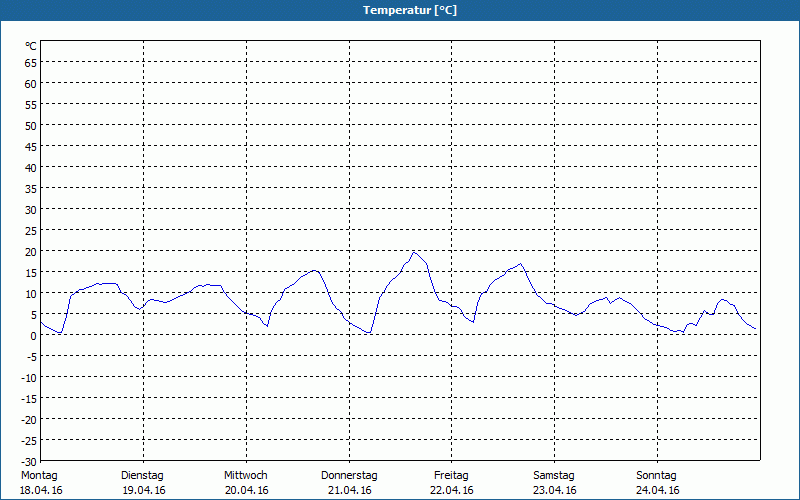Click the Samstag day label

[554, 476]
